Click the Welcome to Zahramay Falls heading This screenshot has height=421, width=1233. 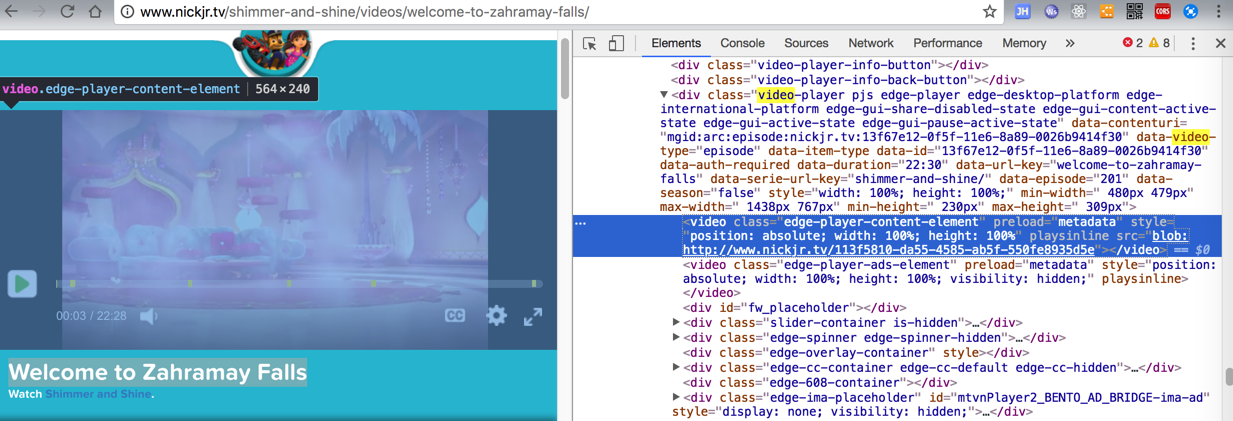(x=157, y=372)
